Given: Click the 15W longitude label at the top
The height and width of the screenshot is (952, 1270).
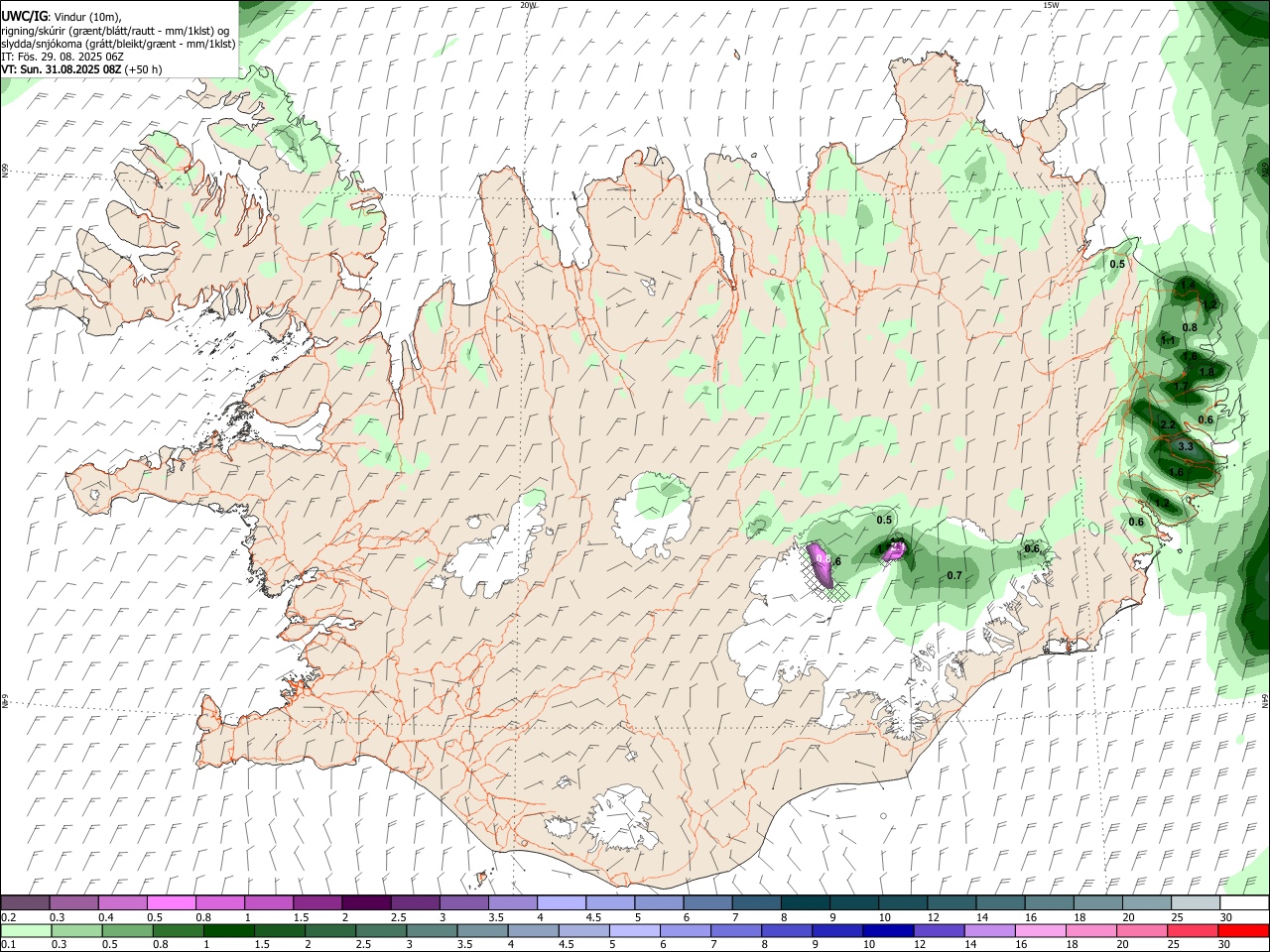Looking at the screenshot, I should (1051, 5).
